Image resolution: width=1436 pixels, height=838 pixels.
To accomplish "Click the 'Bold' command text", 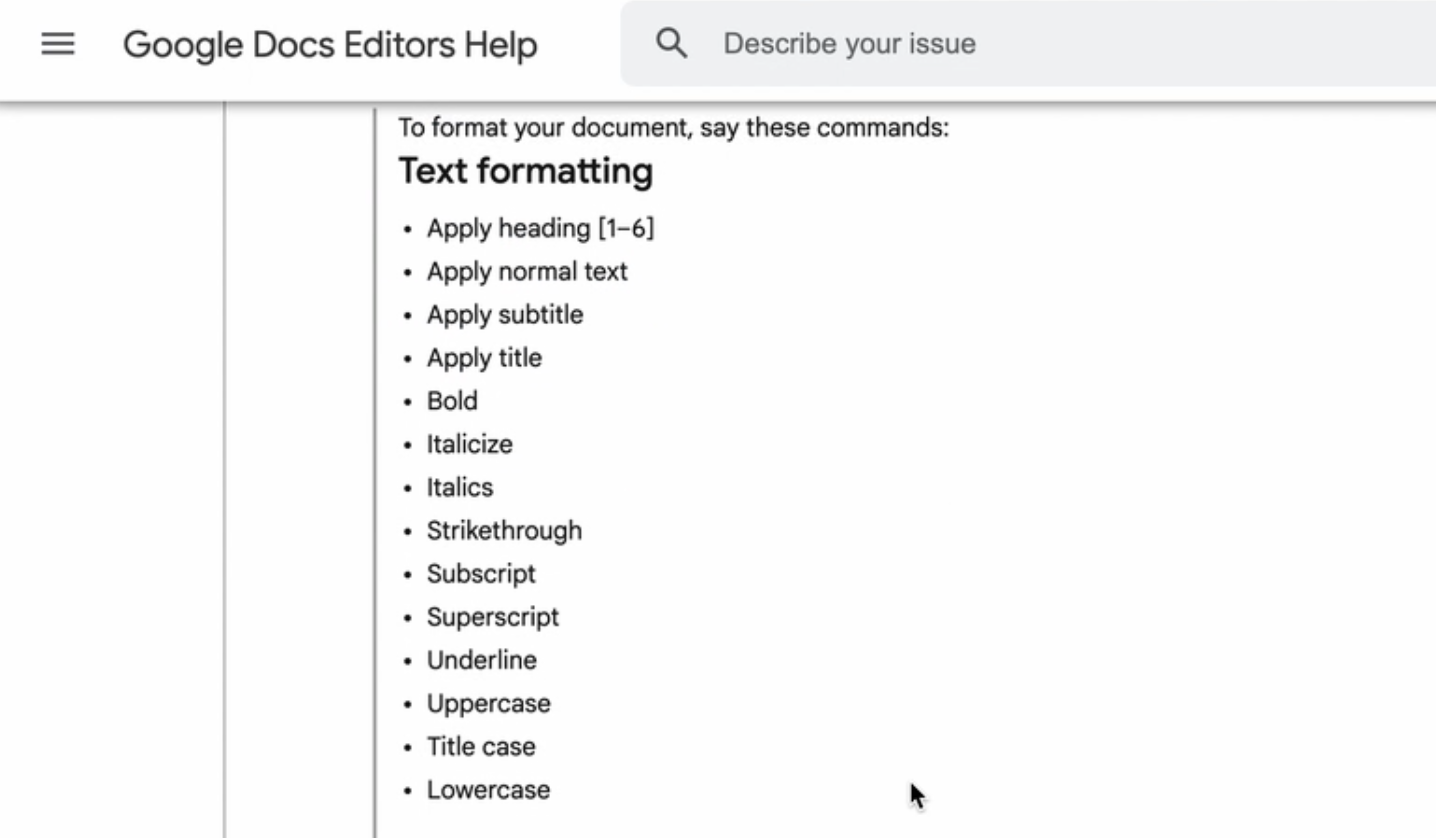I will [452, 400].
